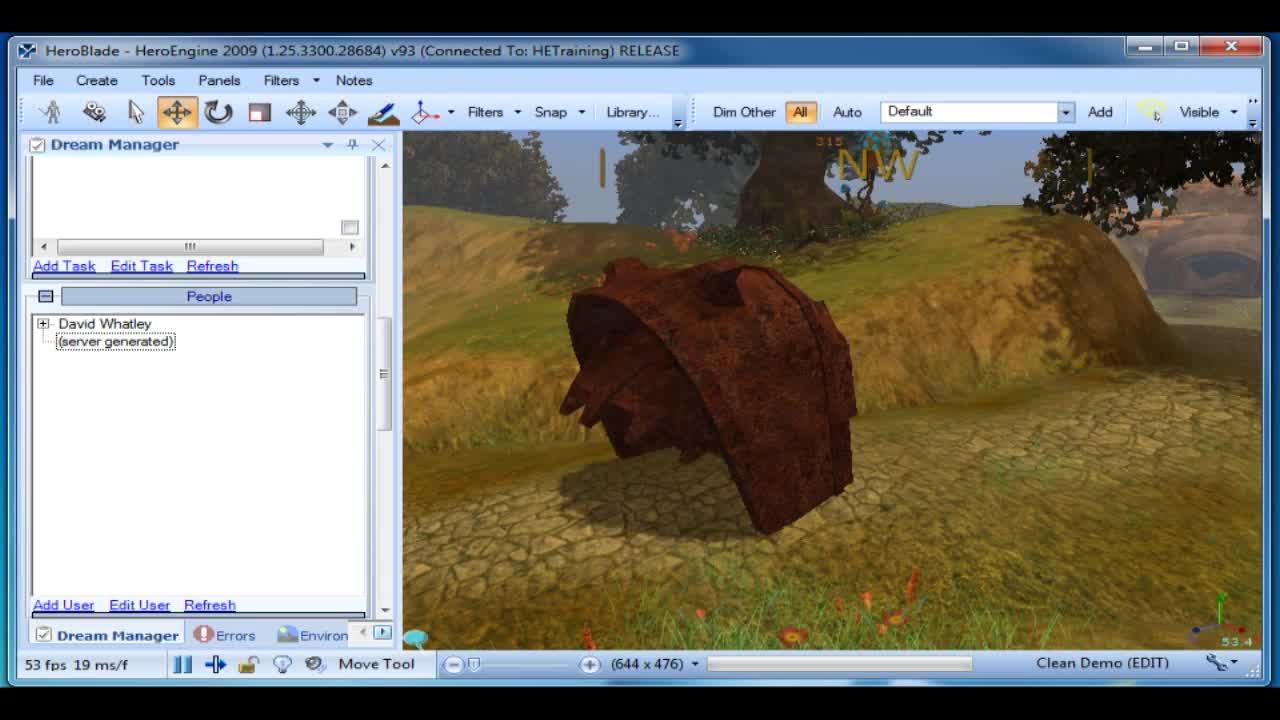The width and height of the screenshot is (1280, 720).
Task: Open the Default layer dropdown
Action: 1065,112
